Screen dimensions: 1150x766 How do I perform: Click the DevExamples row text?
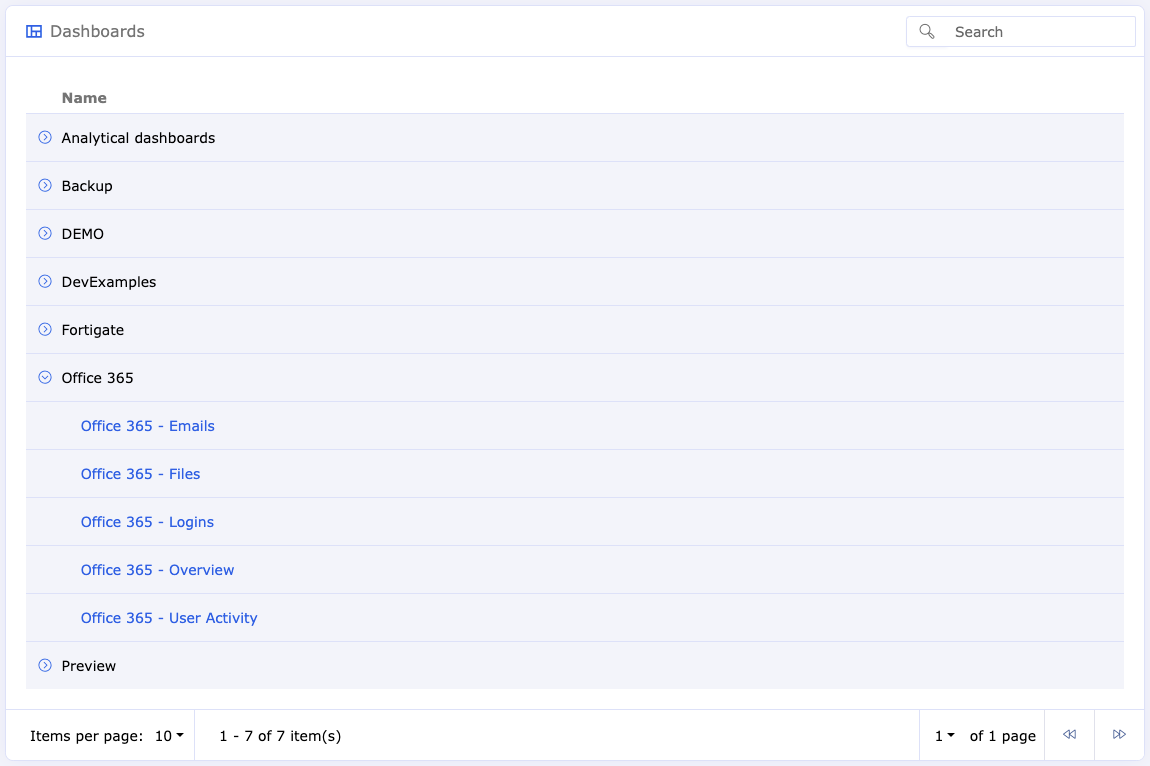109,282
